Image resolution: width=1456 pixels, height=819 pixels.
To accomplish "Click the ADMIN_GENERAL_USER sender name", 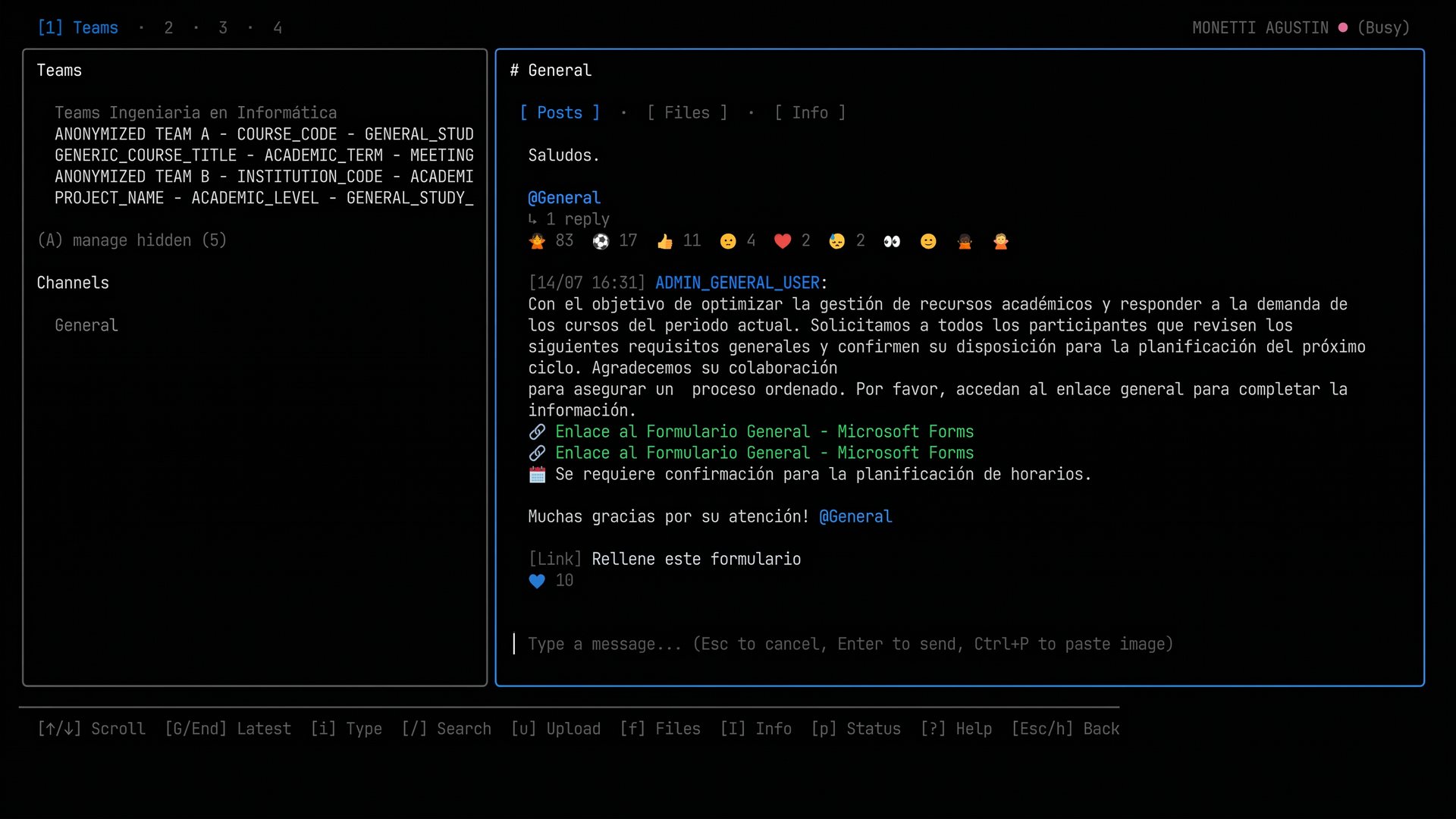I will point(737,283).
